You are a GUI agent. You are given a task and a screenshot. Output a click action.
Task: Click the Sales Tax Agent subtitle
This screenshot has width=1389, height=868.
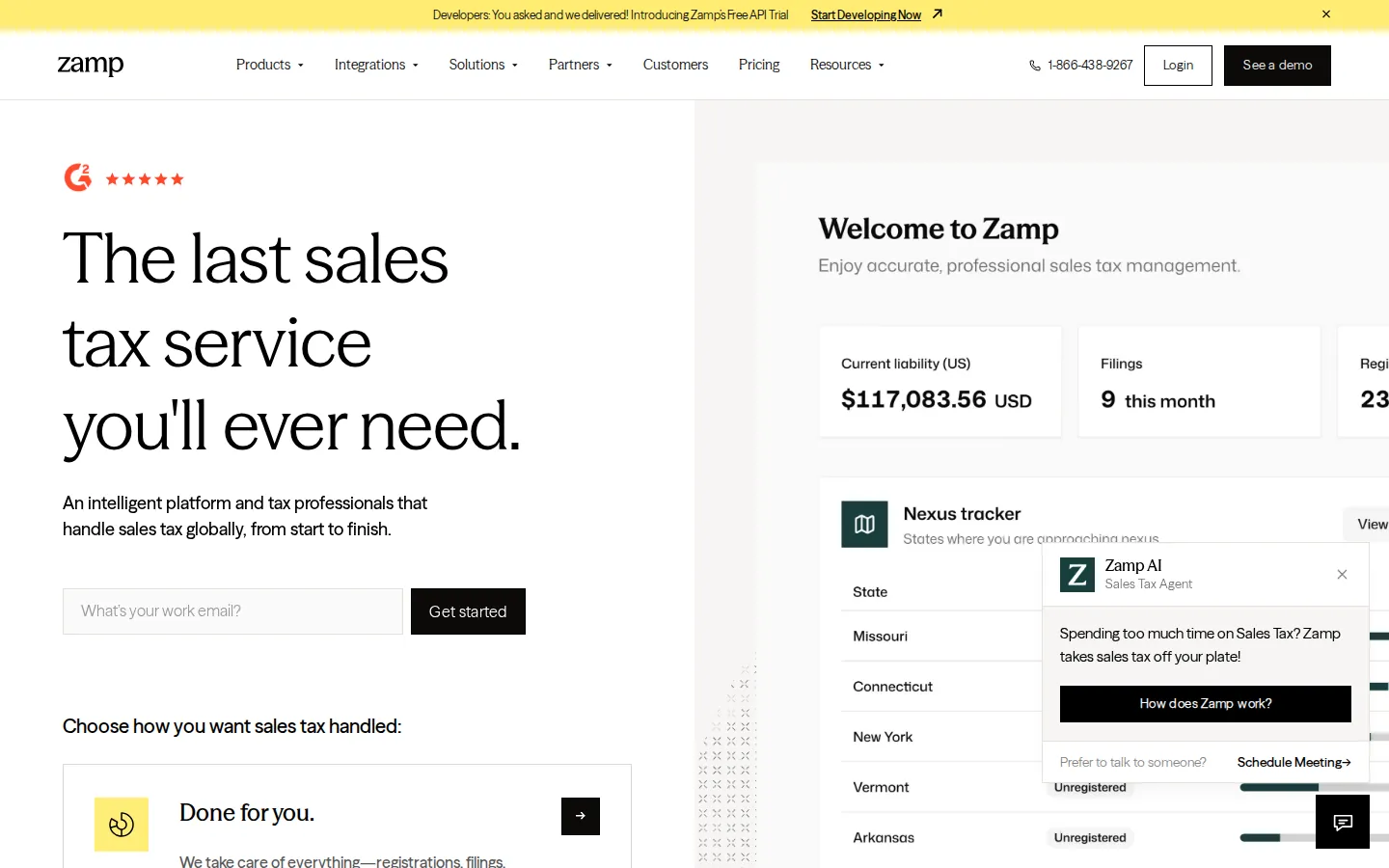click(1148, 584)
